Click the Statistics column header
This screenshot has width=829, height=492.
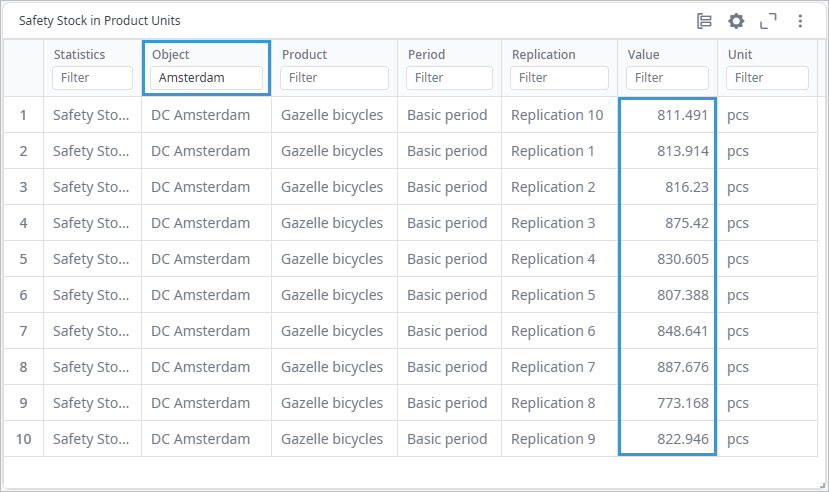click(x=79, y=54)
